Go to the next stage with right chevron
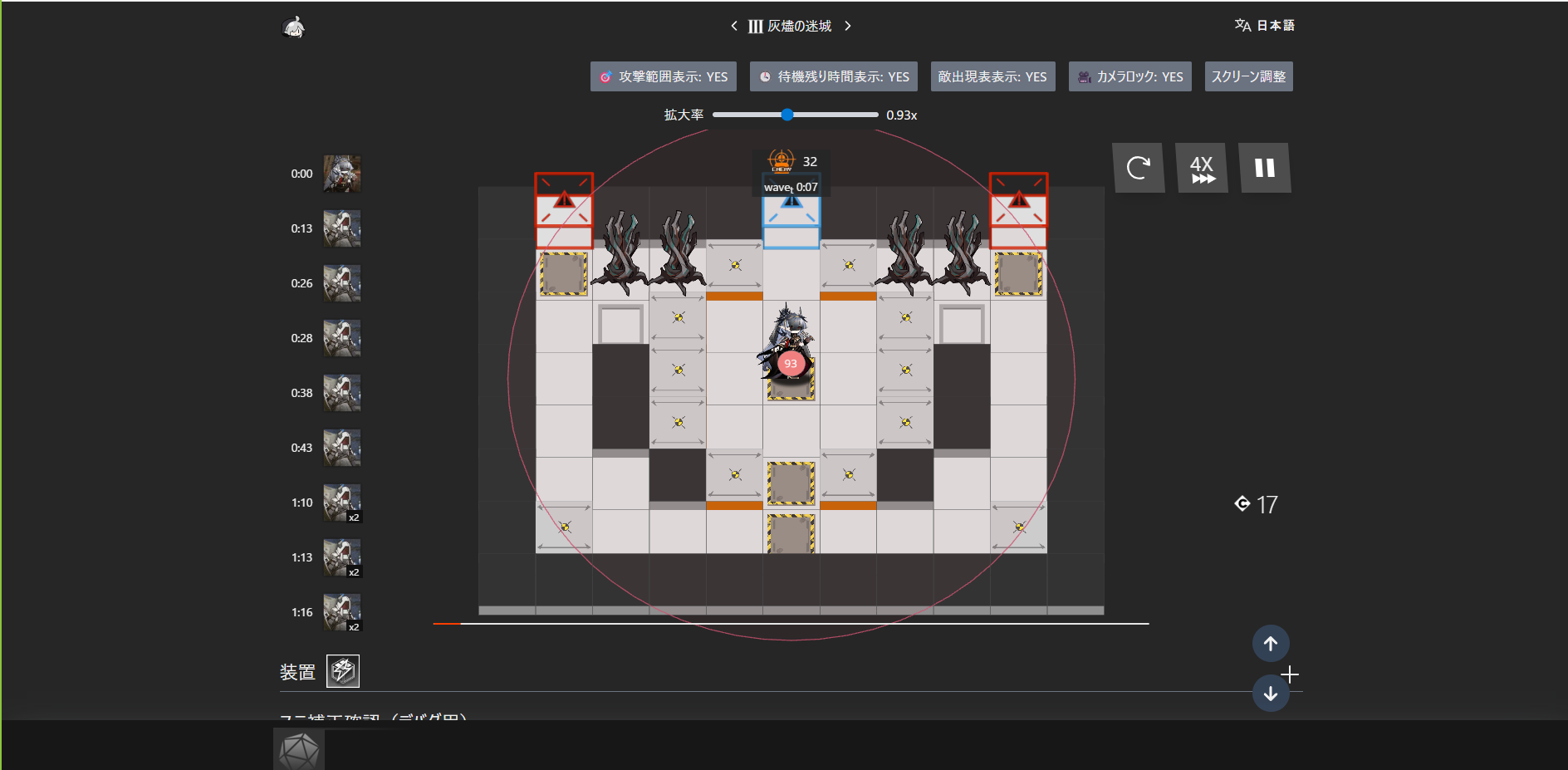Screen dimensions: 1568x770 (847, 26)
